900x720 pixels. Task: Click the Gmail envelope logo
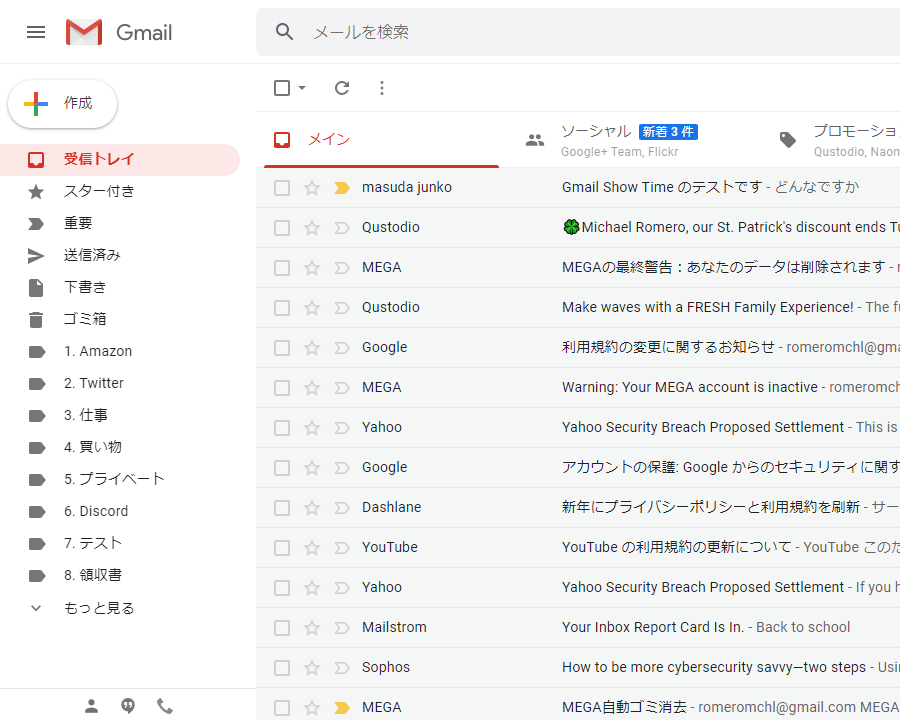coord(84,32)
